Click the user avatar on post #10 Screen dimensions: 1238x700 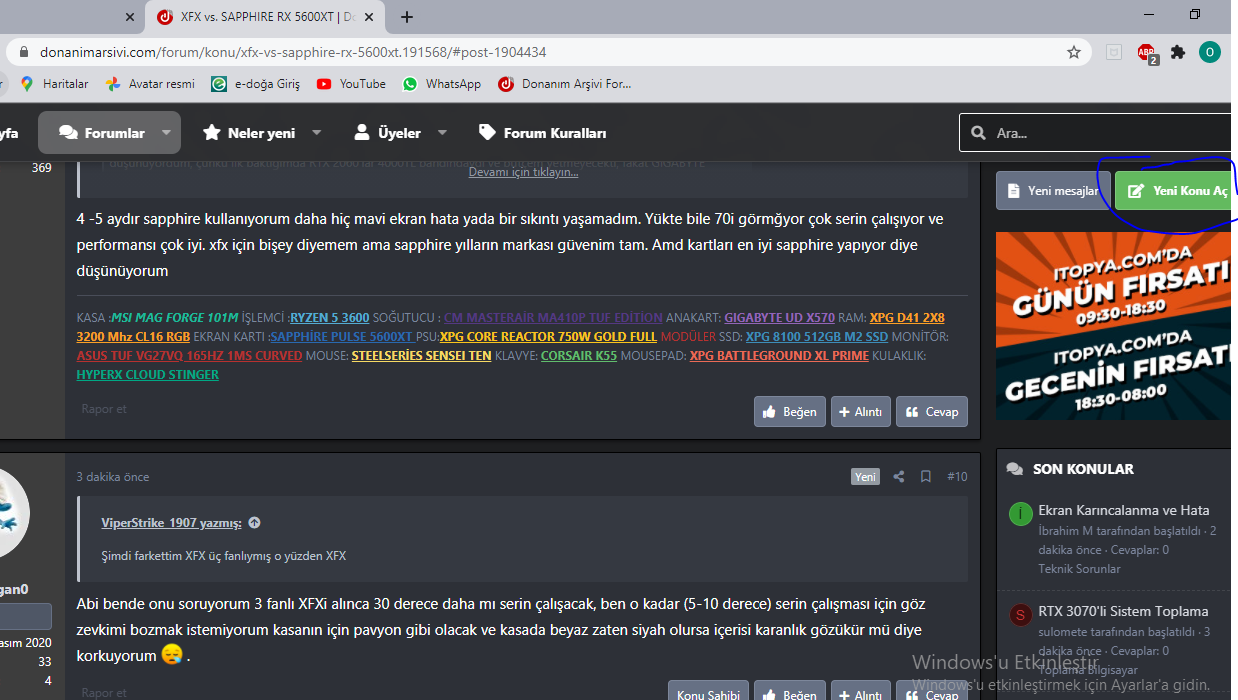point(12,513)
